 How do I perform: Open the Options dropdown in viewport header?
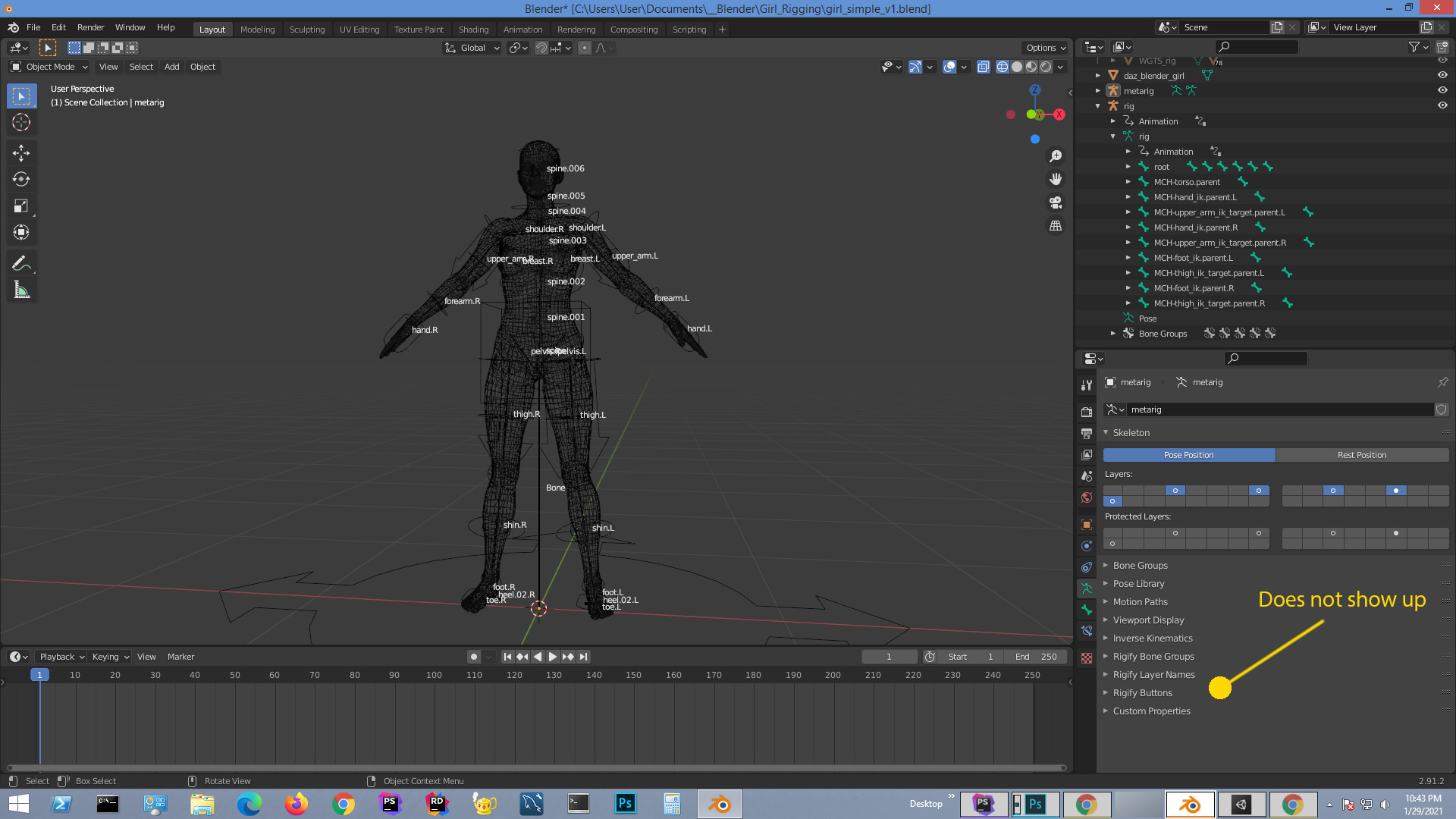point(1045,48)
